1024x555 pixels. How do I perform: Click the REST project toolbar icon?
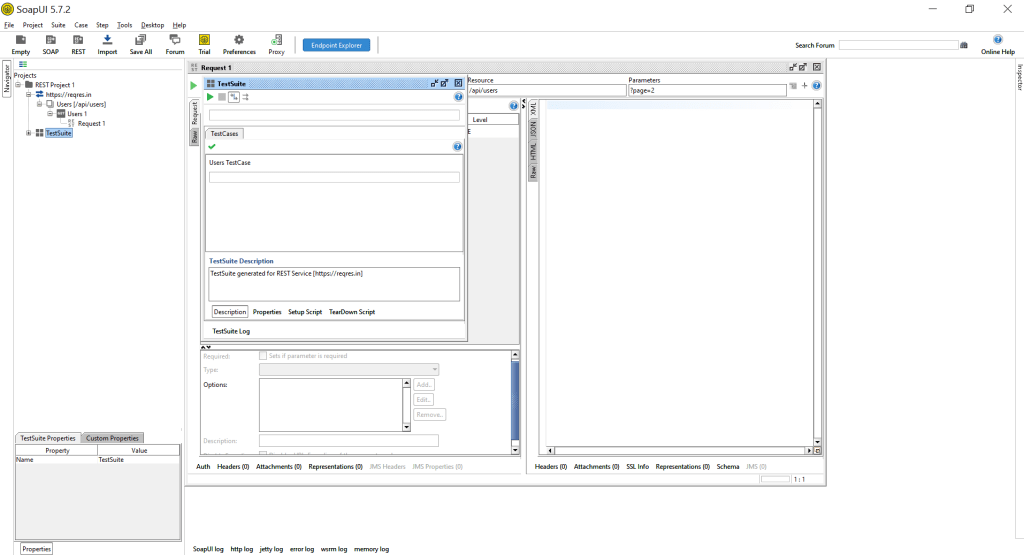click(x=78, y=44)
